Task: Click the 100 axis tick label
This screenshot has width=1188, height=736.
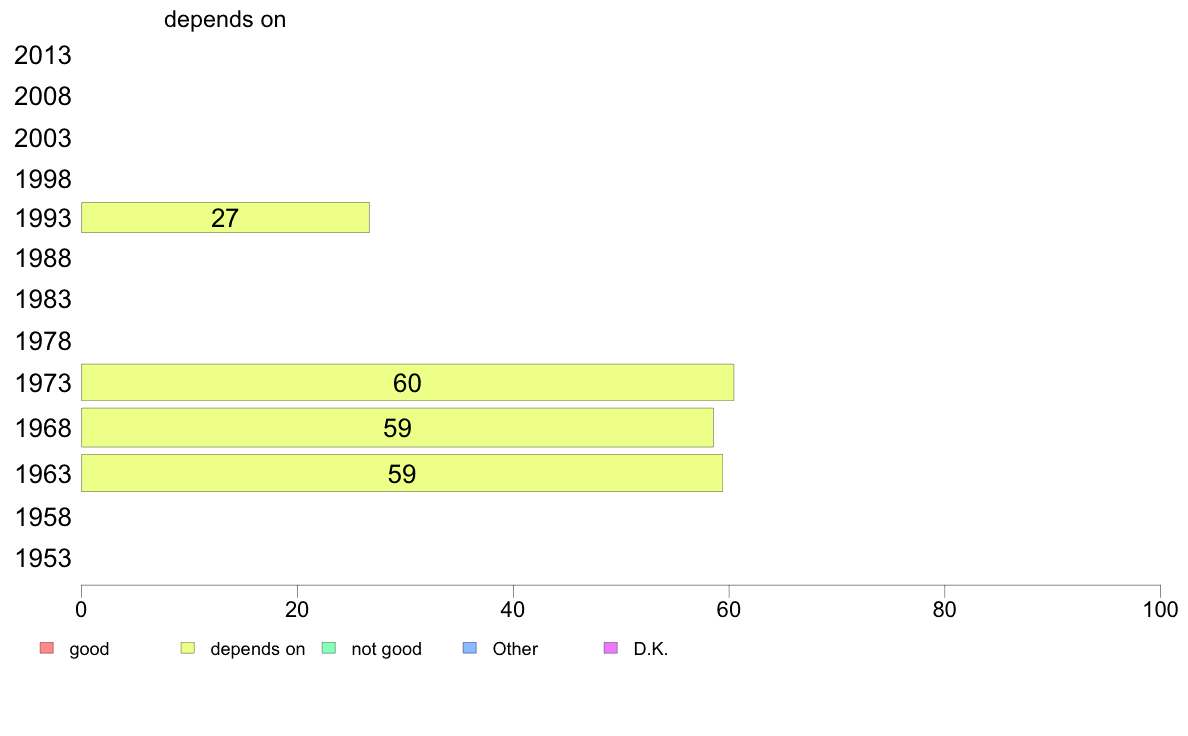Action: click(x=1160, y=609)
